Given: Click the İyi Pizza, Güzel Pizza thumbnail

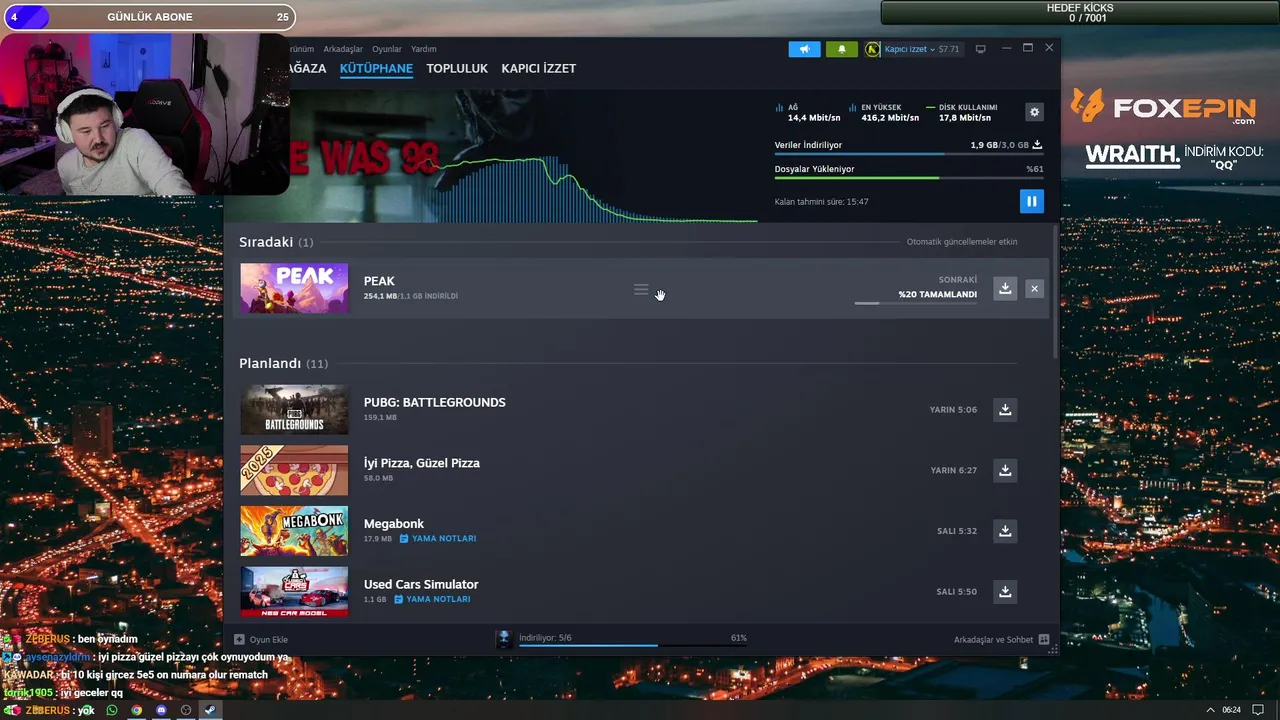Looking at the screenshot, I should click(x=294, y=470).
